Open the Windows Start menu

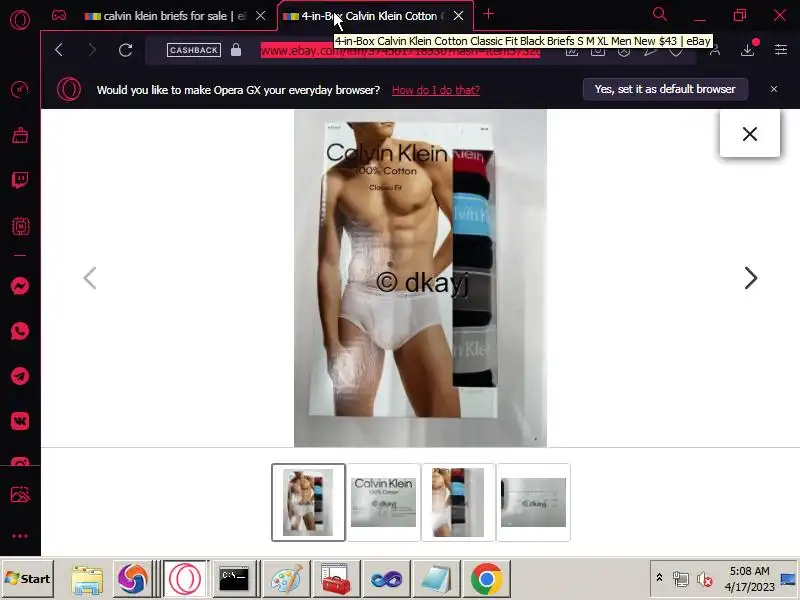pos(28,579)
